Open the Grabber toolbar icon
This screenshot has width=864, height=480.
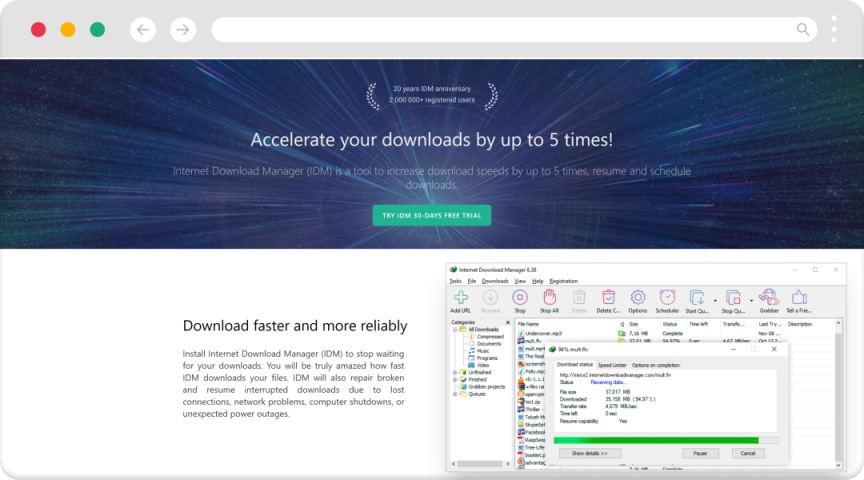769,301
